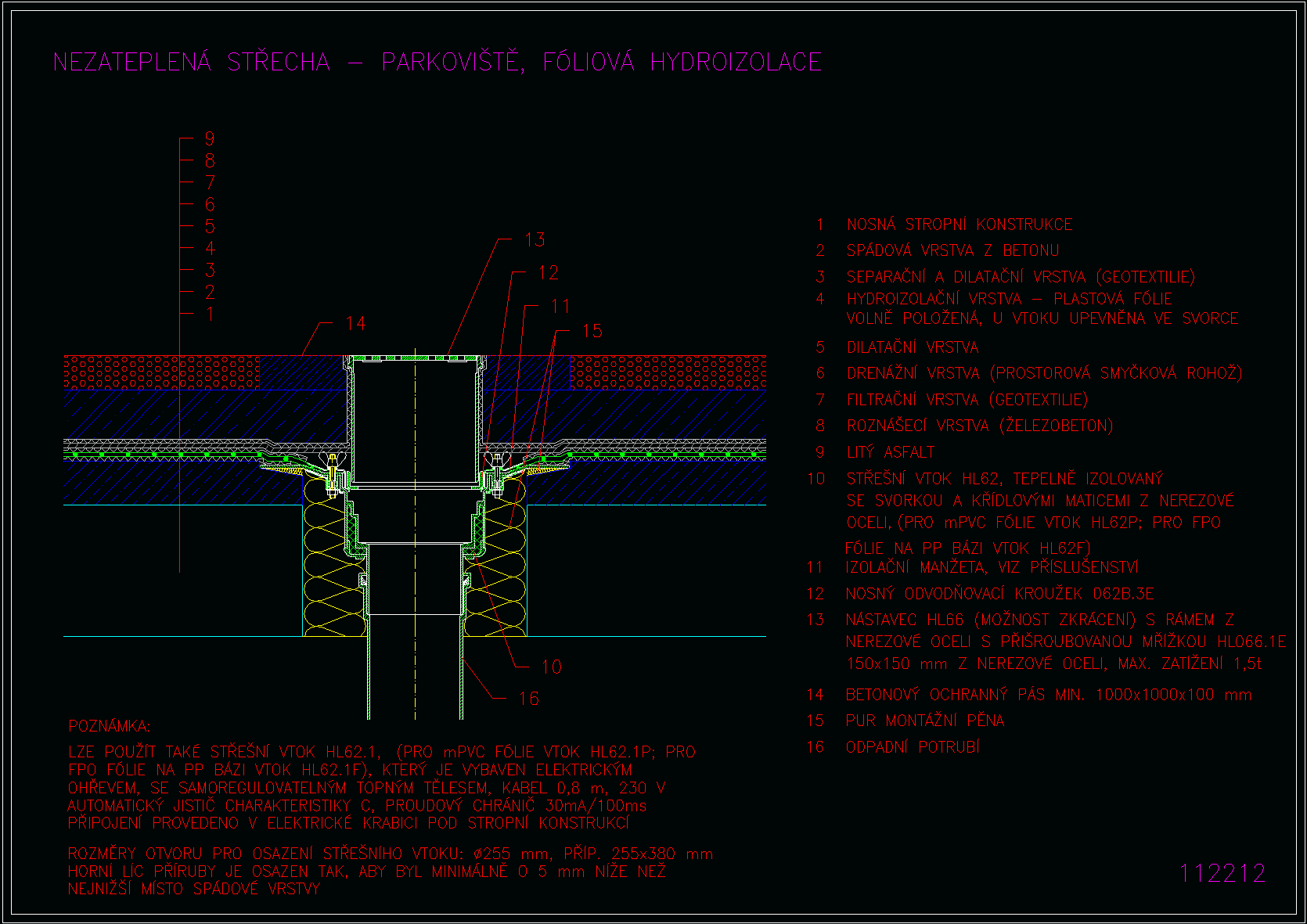Image resolution: width=1307 pixels, height=924 pixels.
Task: Click note line 'PŘIPOJENÍ PROVEDENO V ELEKTRICKÉ KRABICI POD STROPNÍ KONSTRUKCÍ'
Action: (x=348, y=823)
